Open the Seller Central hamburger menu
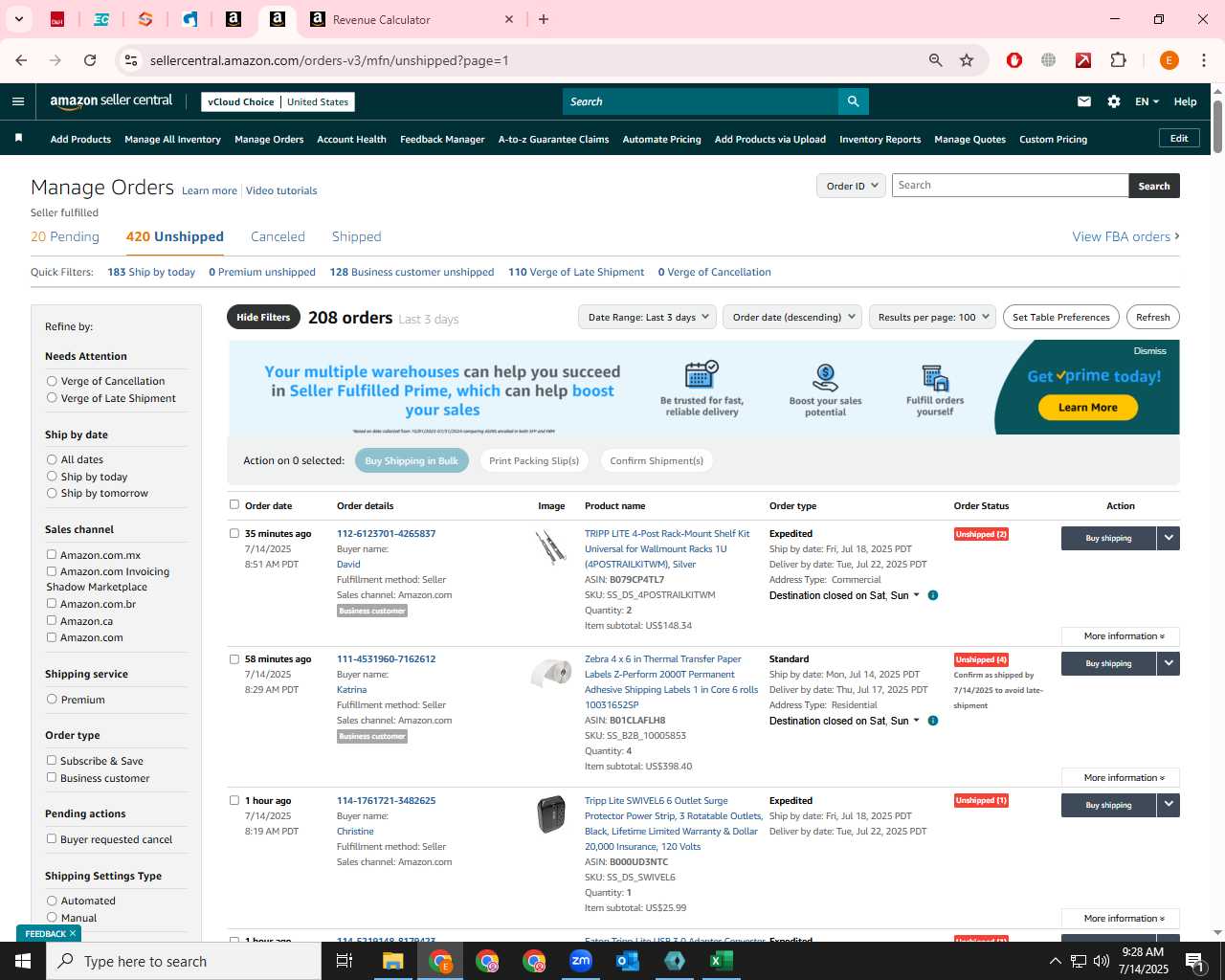The height and width of the screenshot is (980, 1225). 18,101
